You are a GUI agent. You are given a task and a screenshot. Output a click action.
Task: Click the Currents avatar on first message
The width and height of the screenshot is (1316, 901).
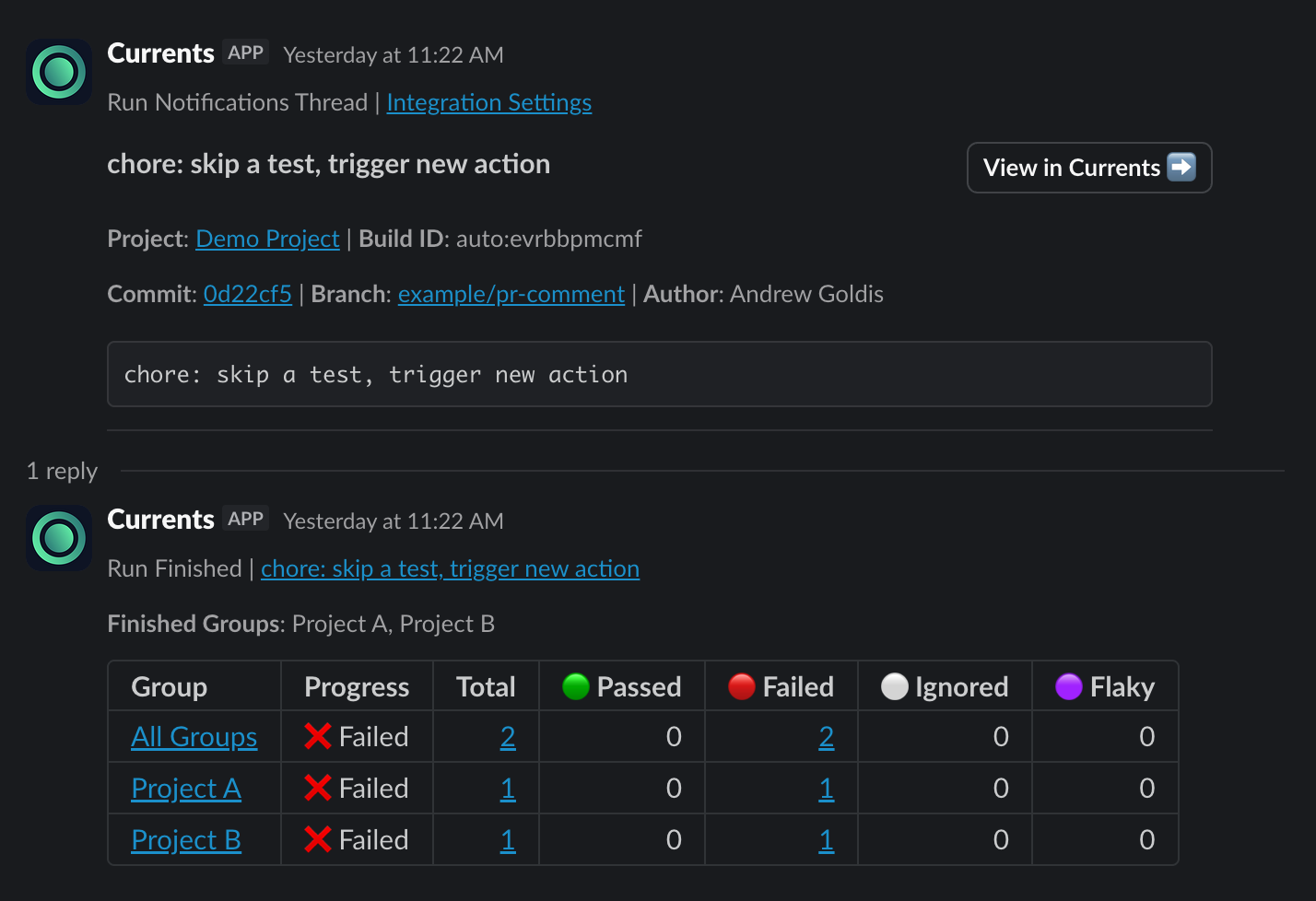coord(59,72)
